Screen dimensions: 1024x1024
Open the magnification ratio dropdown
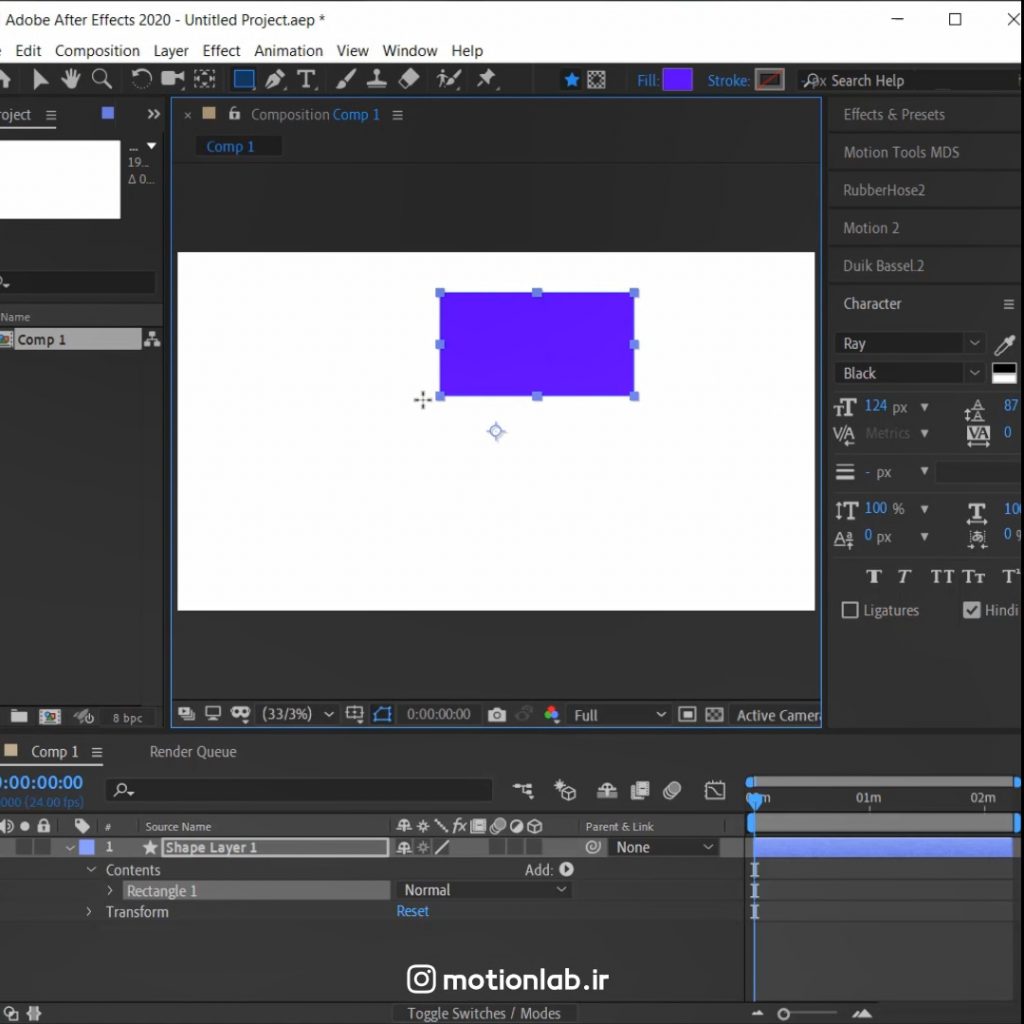pyautogui.click(x=298, y=714)
